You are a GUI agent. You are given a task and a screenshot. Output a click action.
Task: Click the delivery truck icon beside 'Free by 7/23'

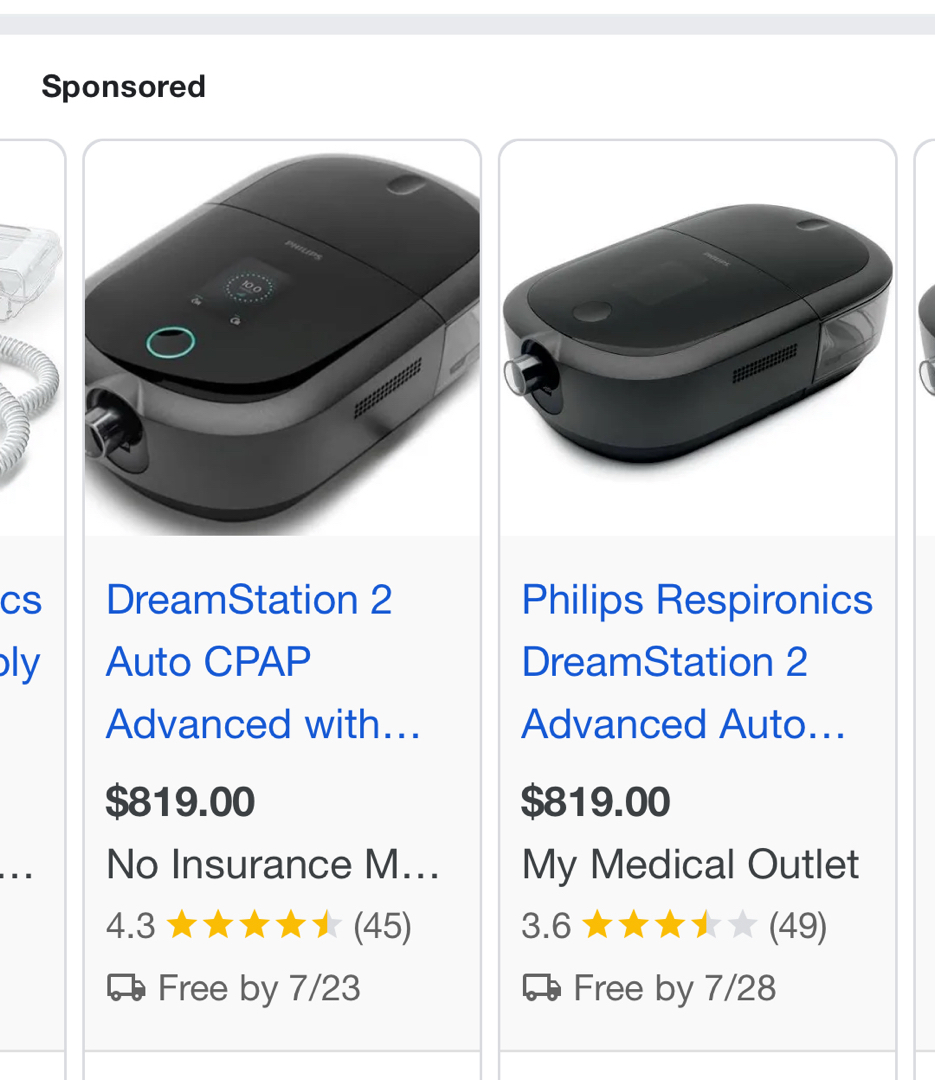coord(126,988)
